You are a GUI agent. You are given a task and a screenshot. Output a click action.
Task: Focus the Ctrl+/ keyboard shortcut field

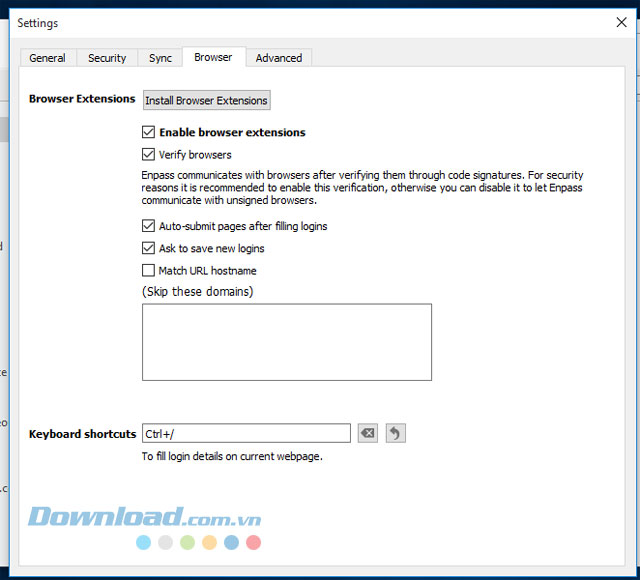246,433
